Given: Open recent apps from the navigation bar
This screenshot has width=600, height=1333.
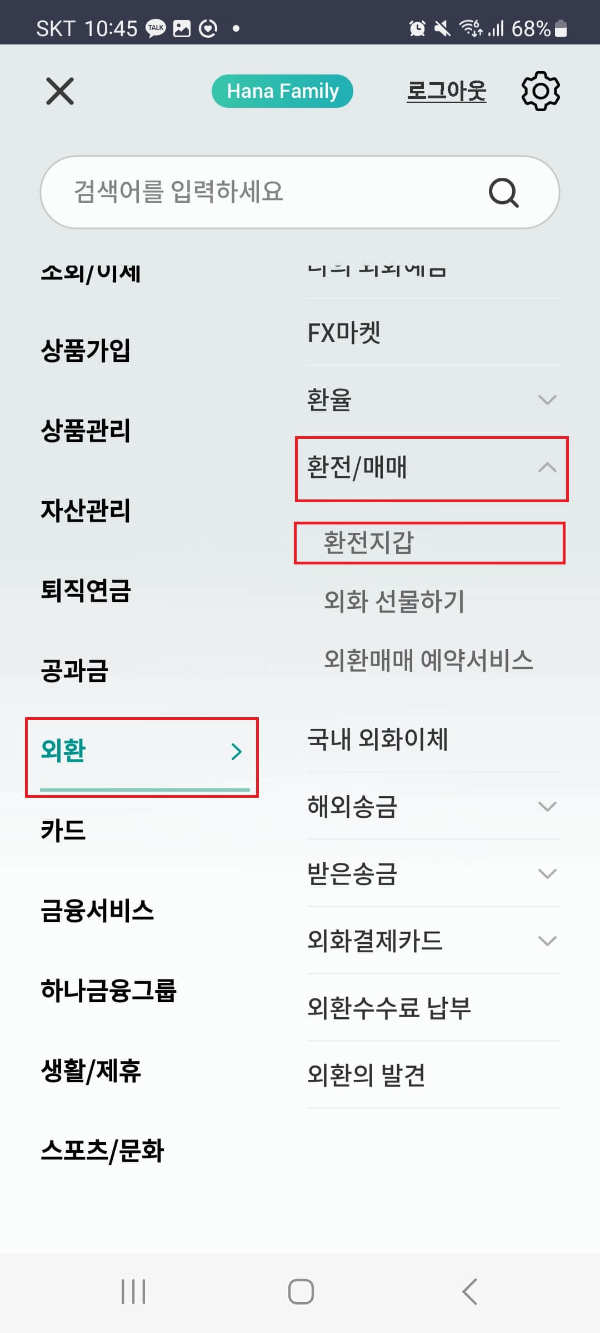Looking at the screenshot, I should coord(132,1291).
